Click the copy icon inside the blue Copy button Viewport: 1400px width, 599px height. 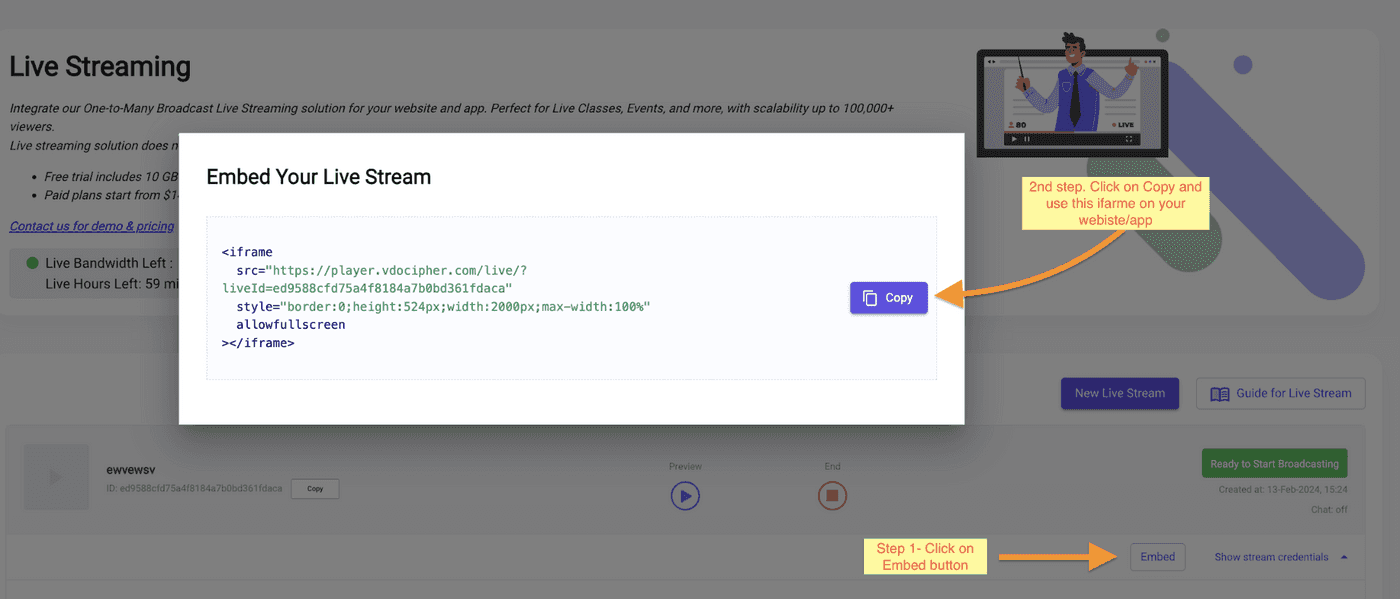[869, 297]
